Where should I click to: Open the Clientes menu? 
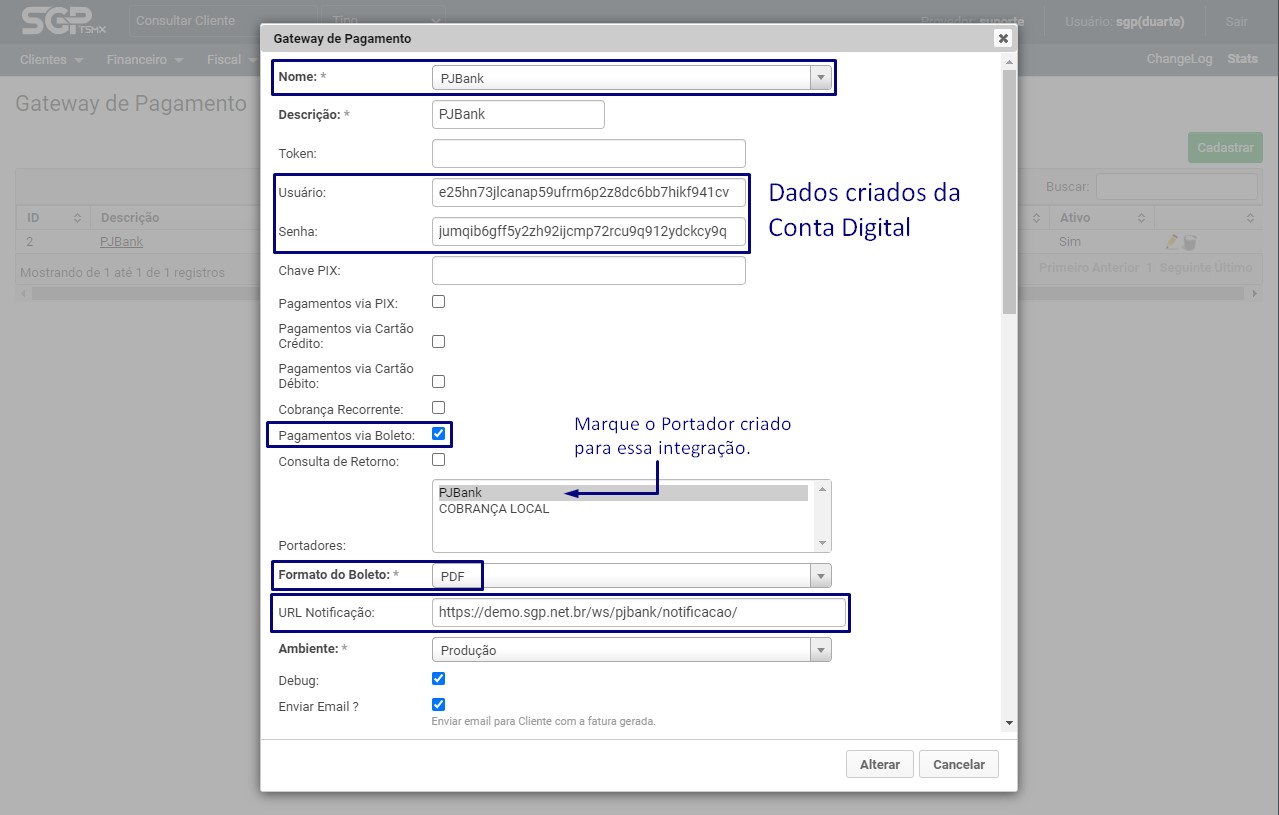coord(50,60)
